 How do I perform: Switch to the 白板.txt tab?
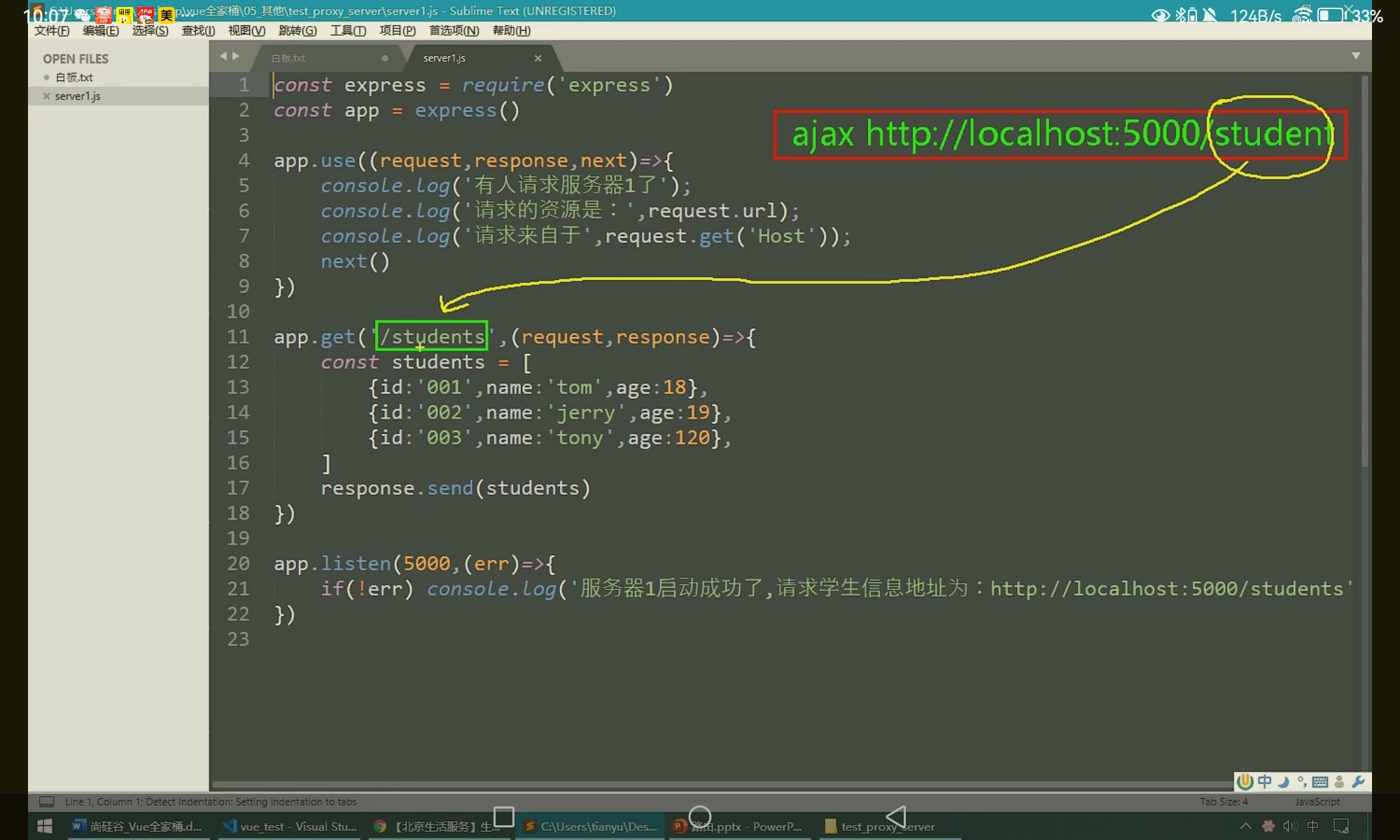[288, 58]
